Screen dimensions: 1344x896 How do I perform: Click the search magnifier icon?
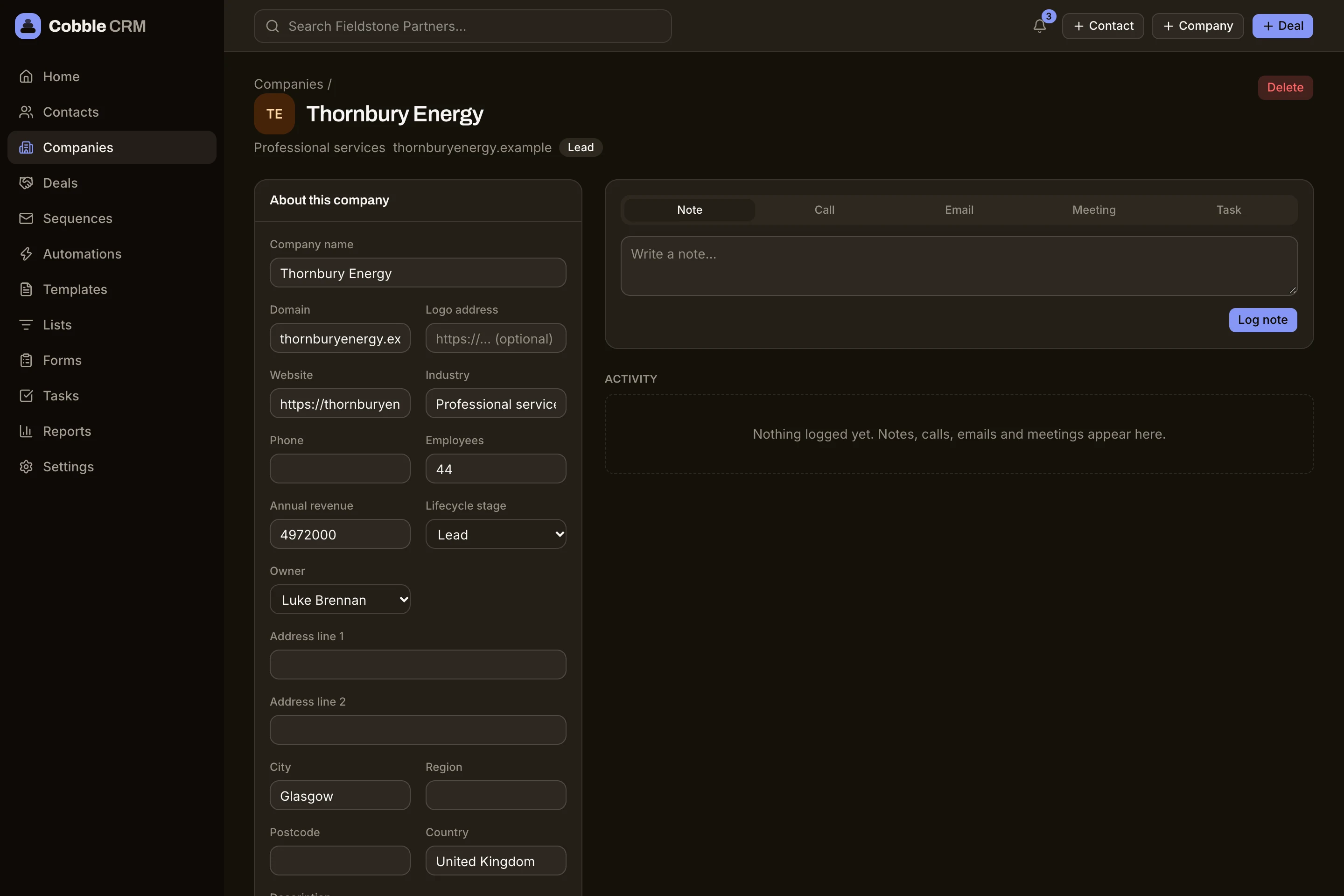pos(273,26)
